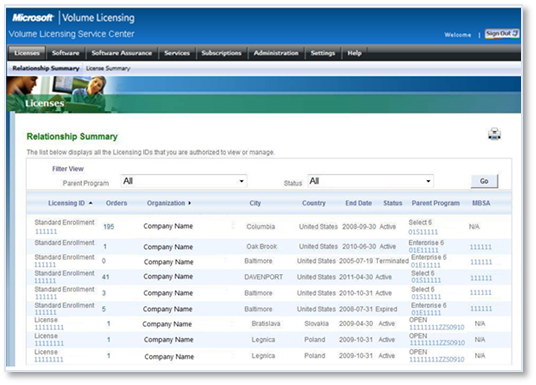Open the Status filter dropdown

coord(371,181)
